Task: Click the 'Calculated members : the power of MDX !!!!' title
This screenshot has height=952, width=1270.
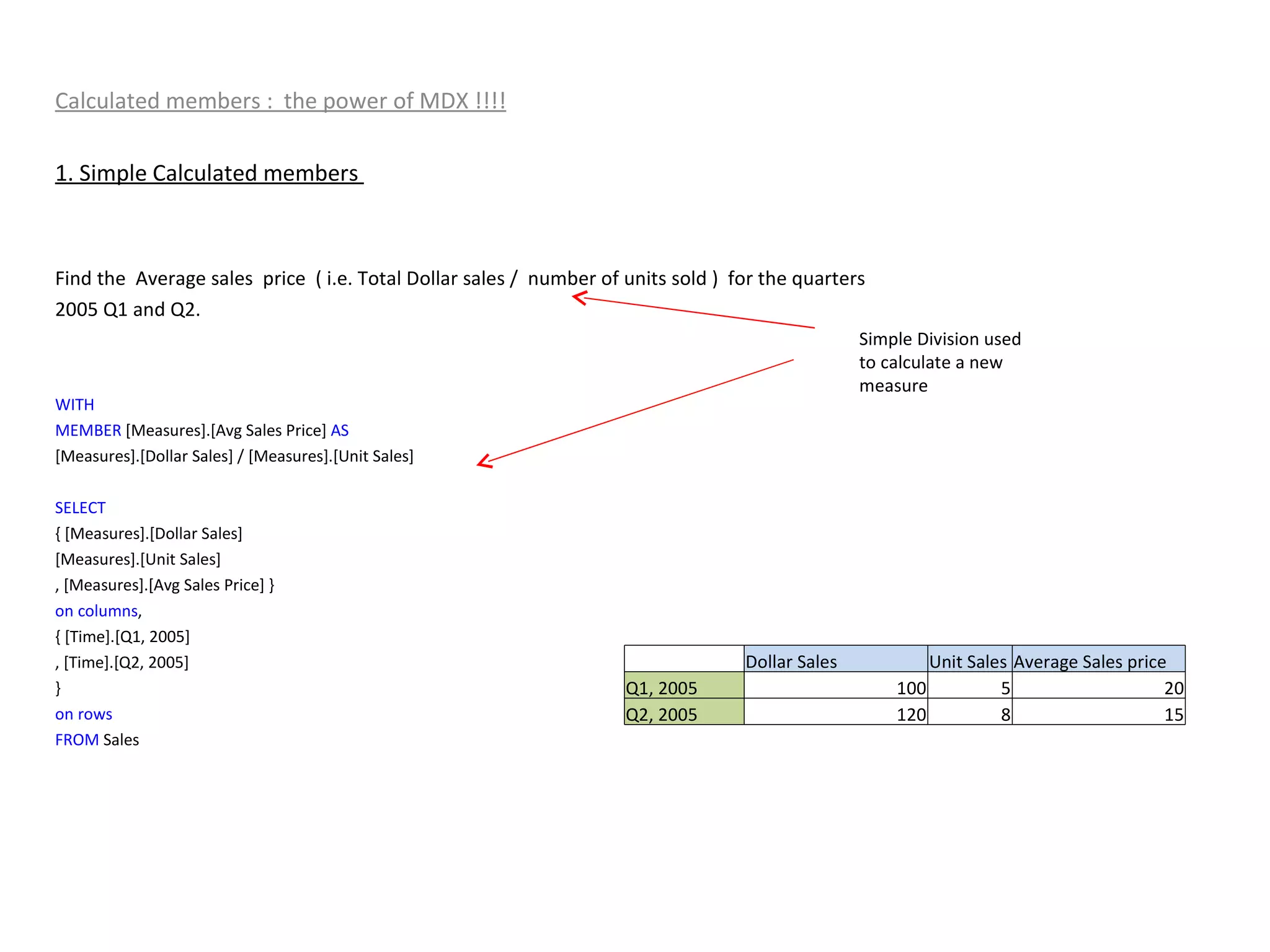Action: pos(280,101)
